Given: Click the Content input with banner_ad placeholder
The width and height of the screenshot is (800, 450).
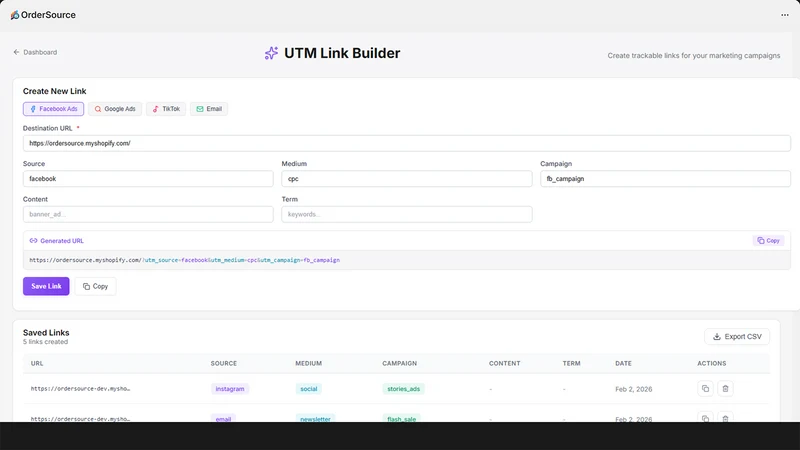Looking at the screenshot, I should 148,214.
